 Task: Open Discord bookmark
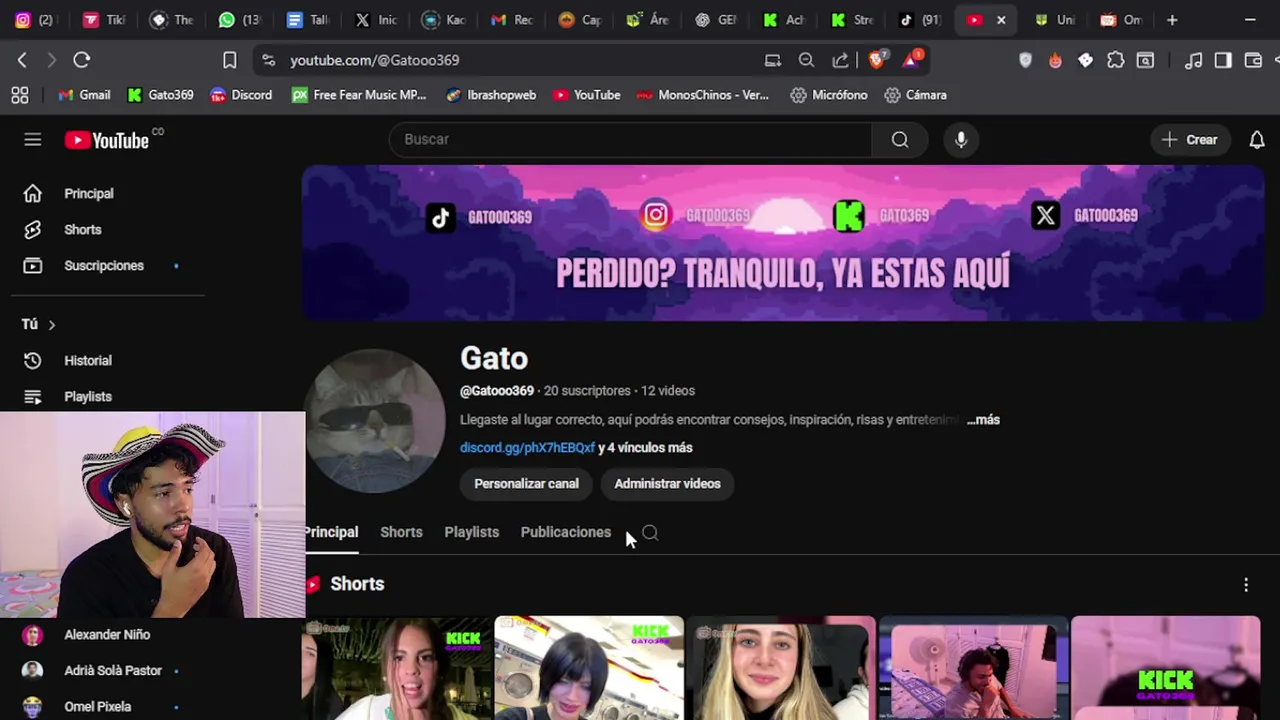[x=241, y=95]
